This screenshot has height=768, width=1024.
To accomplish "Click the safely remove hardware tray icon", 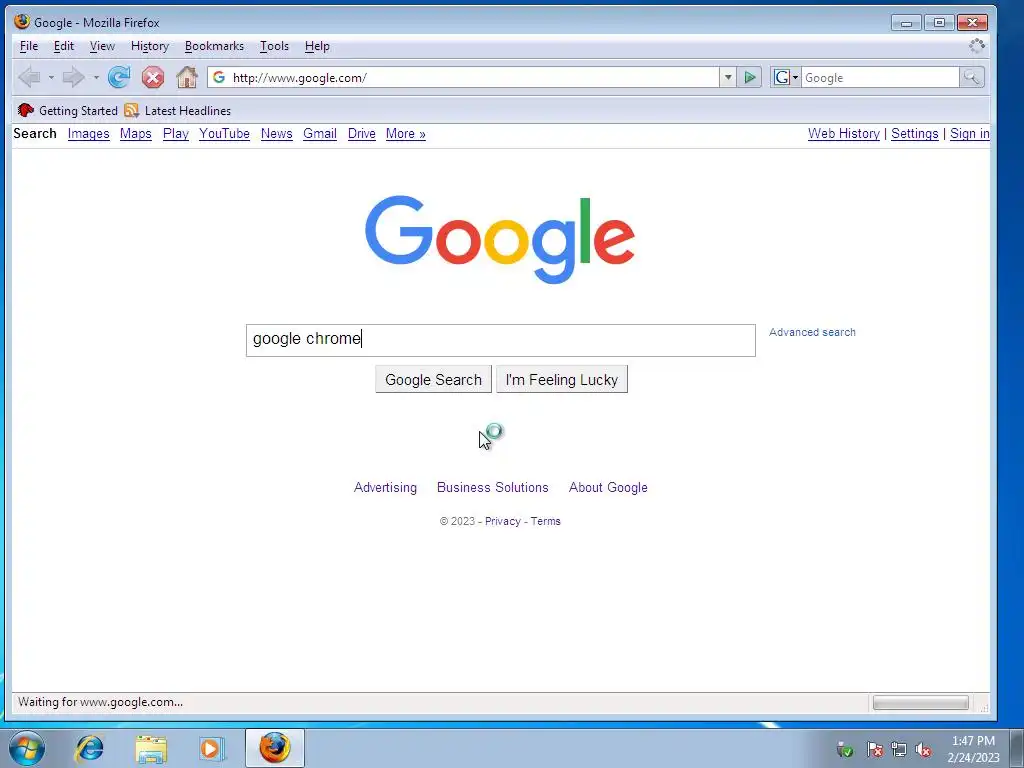I will pos(844,749).
